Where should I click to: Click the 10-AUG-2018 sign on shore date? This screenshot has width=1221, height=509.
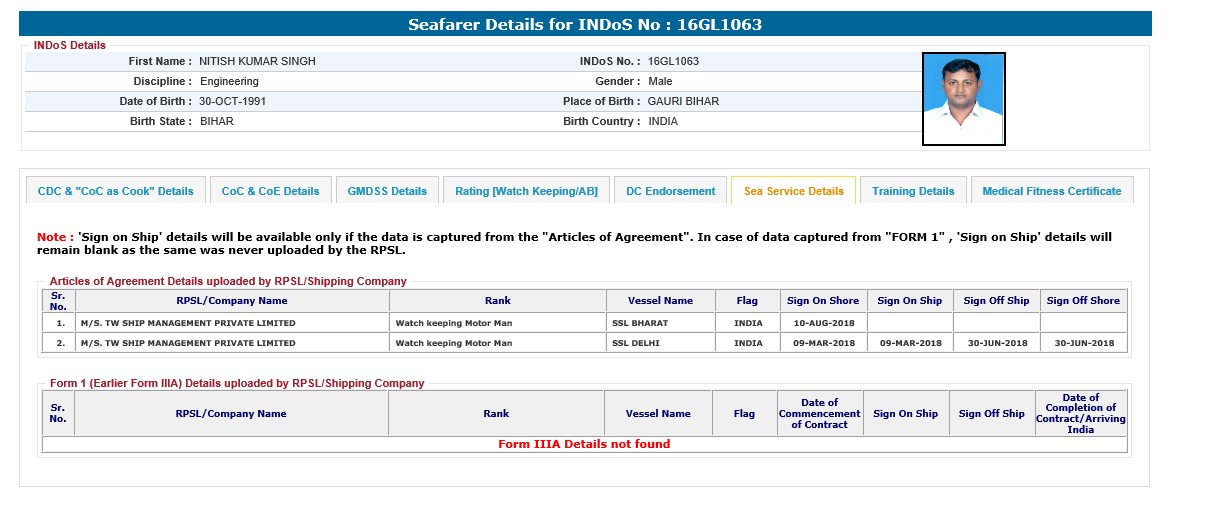click(x=822, y=323)
